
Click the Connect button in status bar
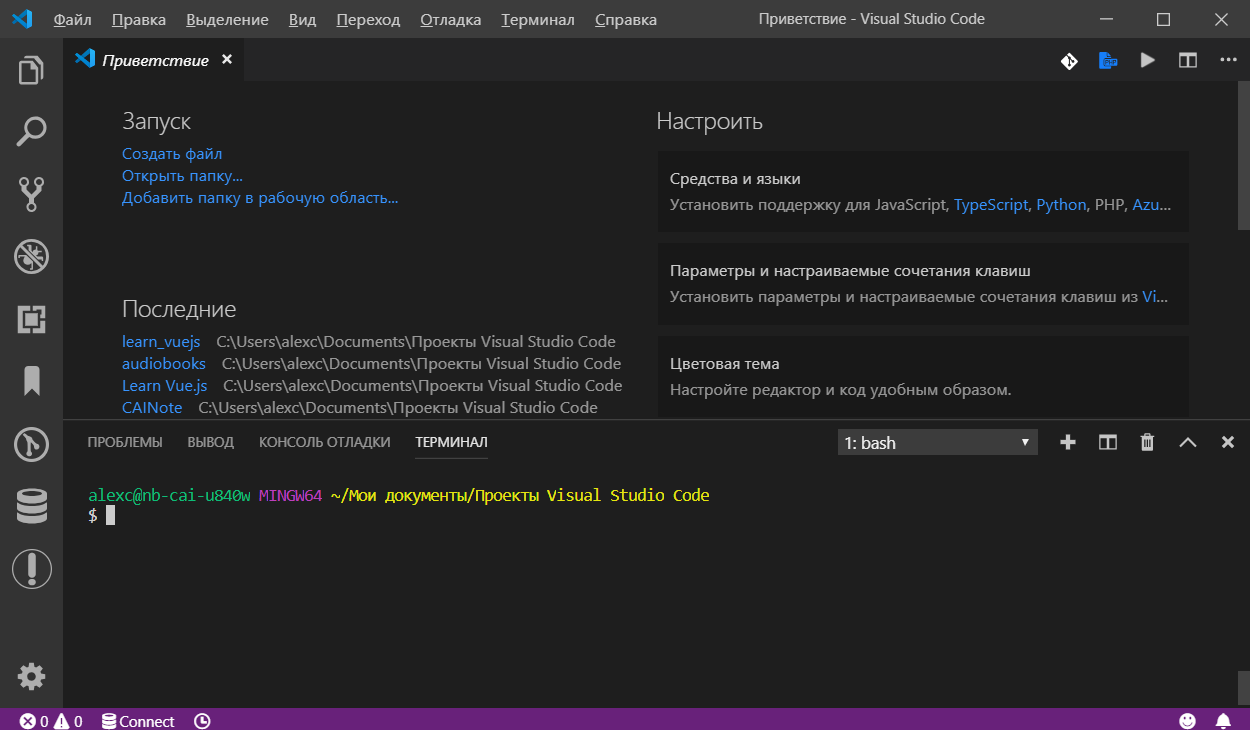138,721
